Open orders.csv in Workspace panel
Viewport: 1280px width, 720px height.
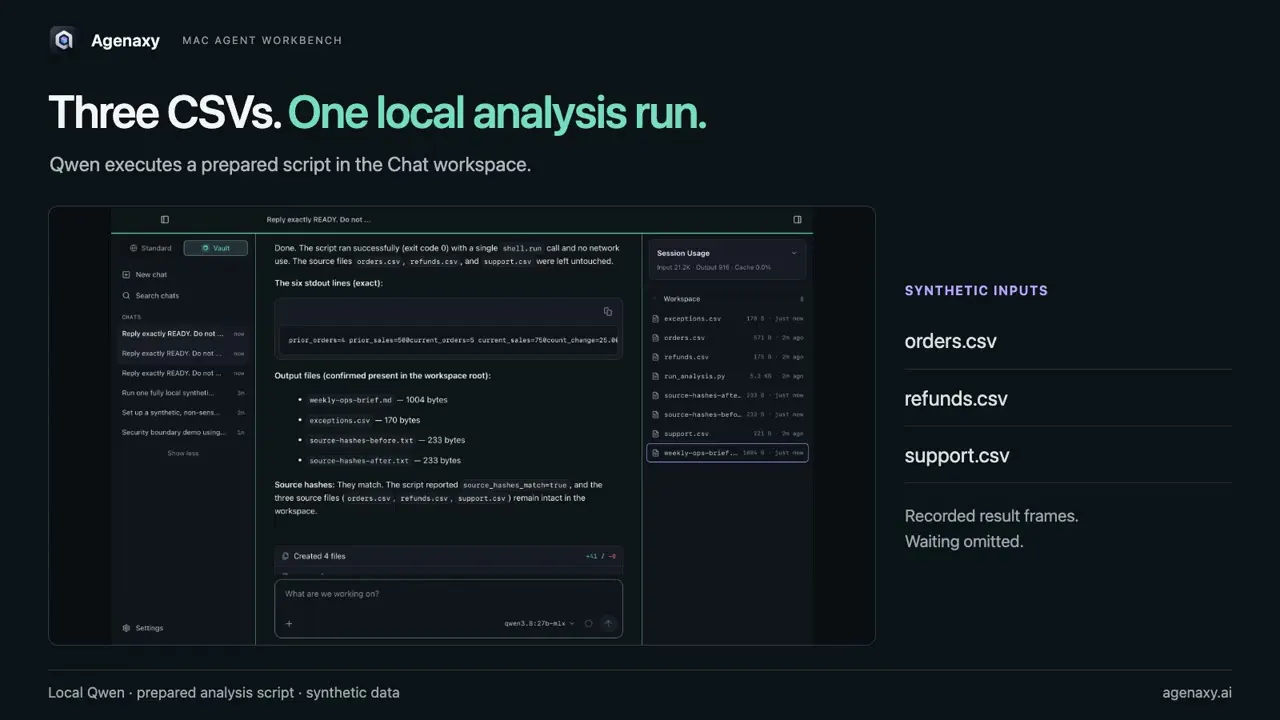(727, 338)
